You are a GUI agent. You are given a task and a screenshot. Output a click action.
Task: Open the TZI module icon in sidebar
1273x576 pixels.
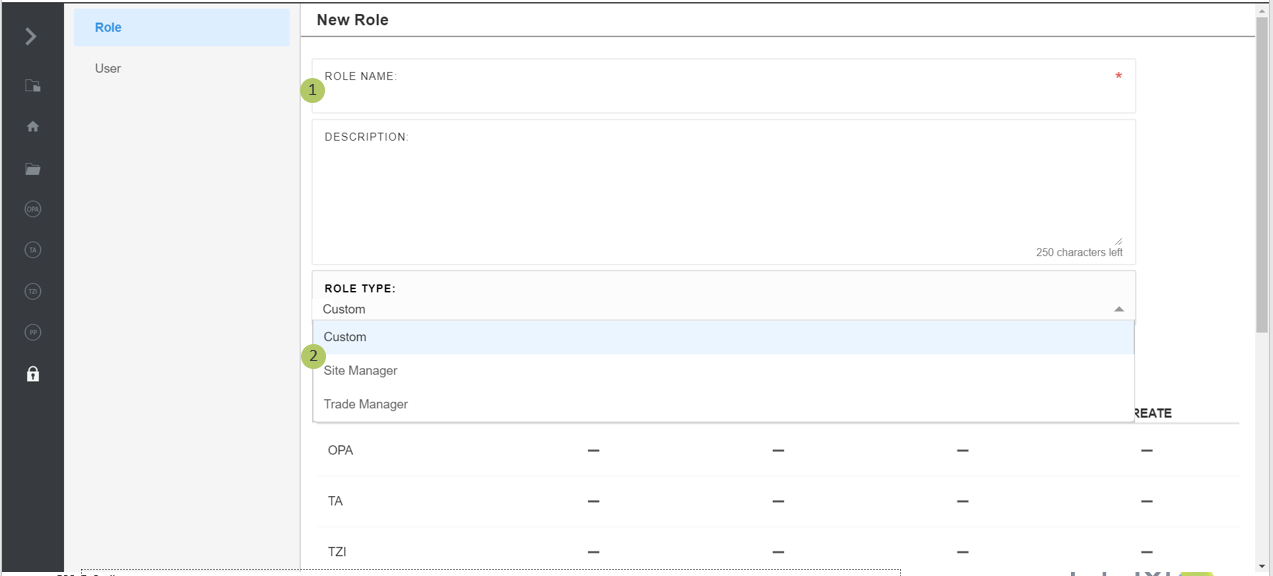coord(33,291)
